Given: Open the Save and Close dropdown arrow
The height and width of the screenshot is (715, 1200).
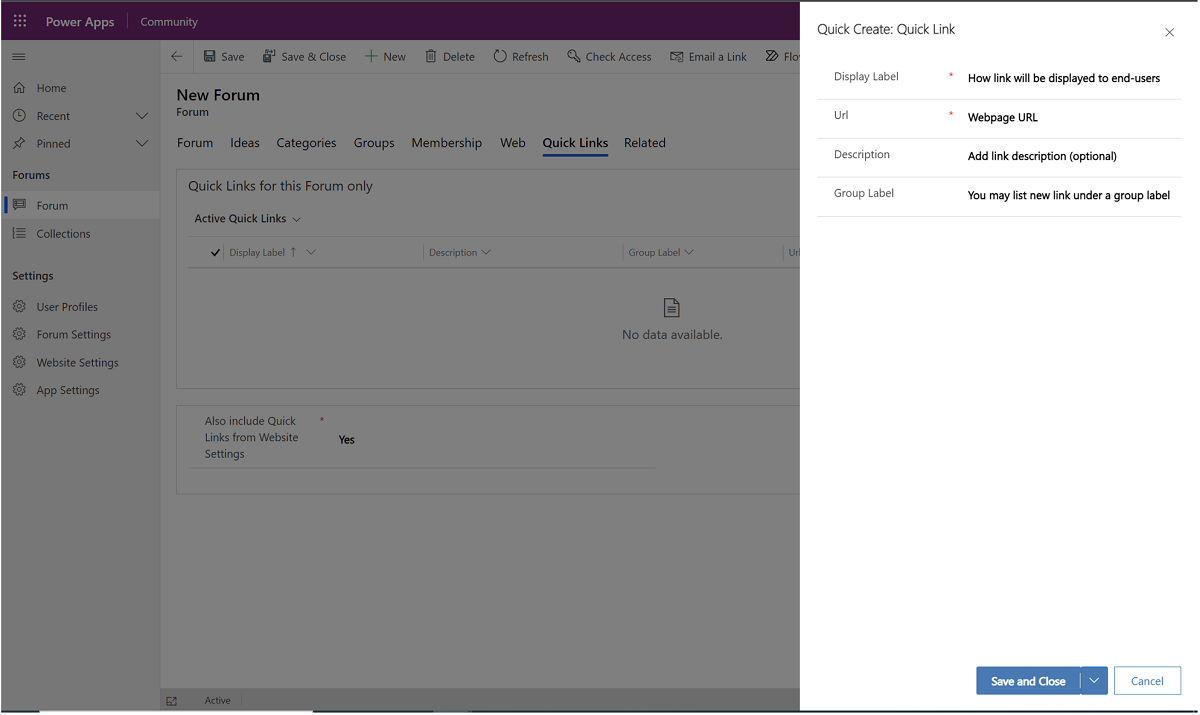Looking at the screenshot, I should click(1095, 681).
